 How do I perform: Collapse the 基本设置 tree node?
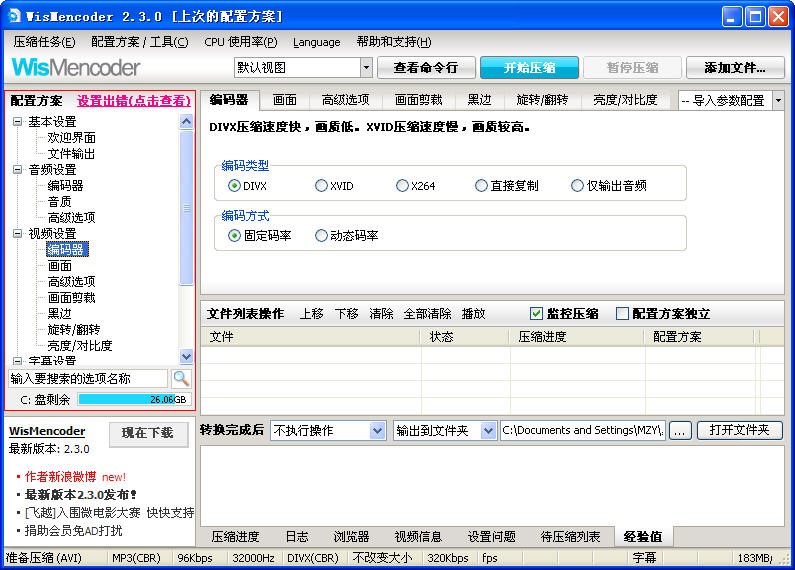pos(18,122)
